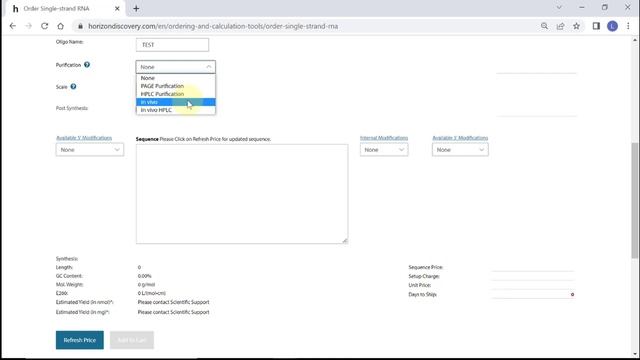Click the Scale help question icon
640x360 pixels.
click(x=73, y=87)
